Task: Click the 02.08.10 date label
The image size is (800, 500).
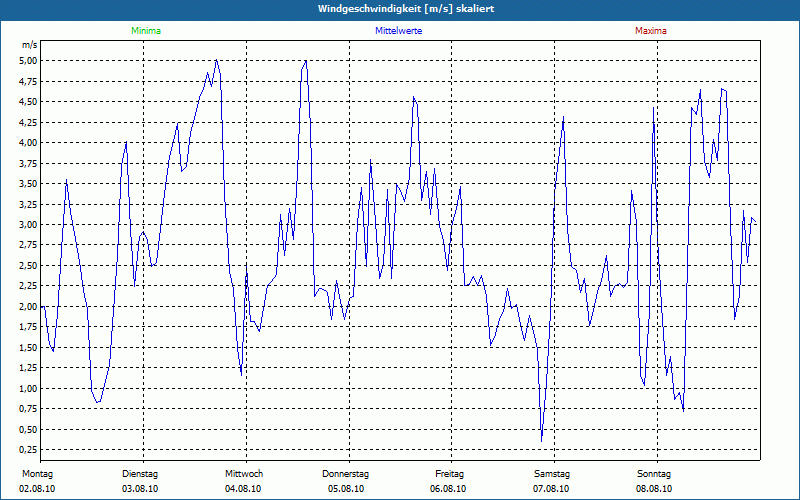Action: (37, 489)
